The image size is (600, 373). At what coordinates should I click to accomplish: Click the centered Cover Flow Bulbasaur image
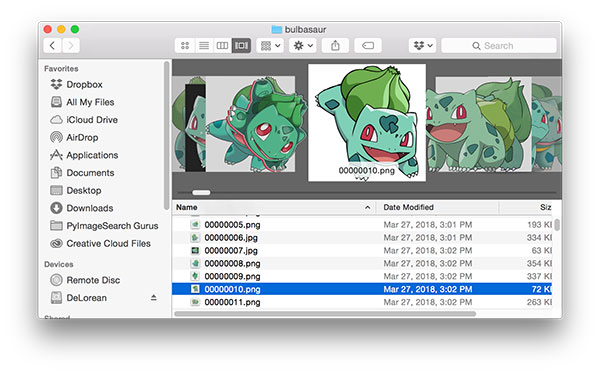(367, 123)
